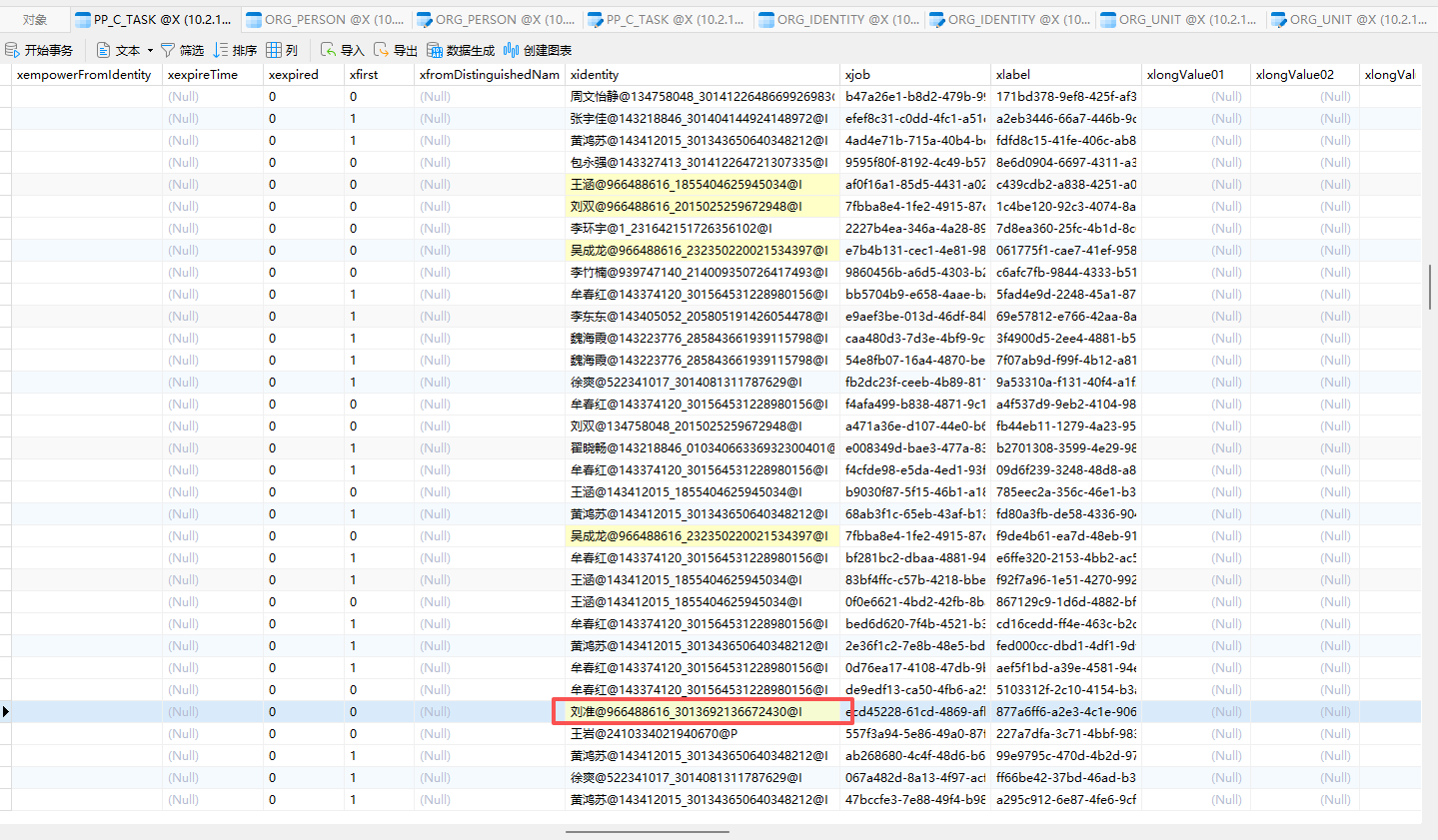The height and width of the screenshot is (840, 1438).
Task: Select the 王岩@2410334021940670@P cell
Action: [703, 734]
